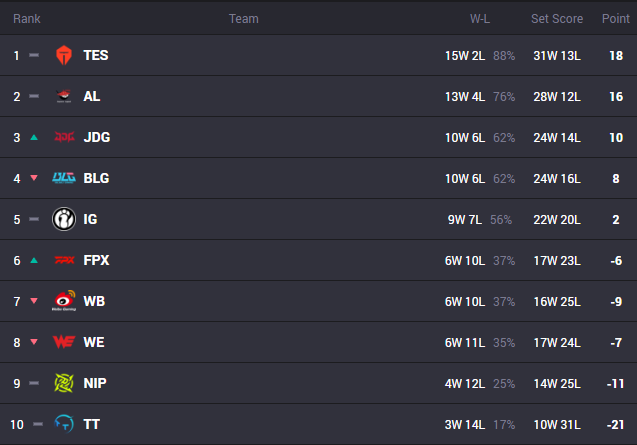Click JDG's green rank-up arrow
637x445 pixels.
[34, 137]
